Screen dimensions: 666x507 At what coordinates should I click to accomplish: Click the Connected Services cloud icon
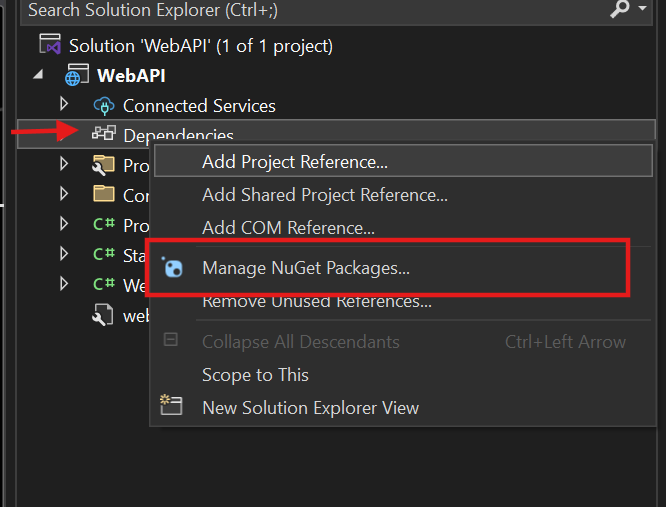point(103,105)
